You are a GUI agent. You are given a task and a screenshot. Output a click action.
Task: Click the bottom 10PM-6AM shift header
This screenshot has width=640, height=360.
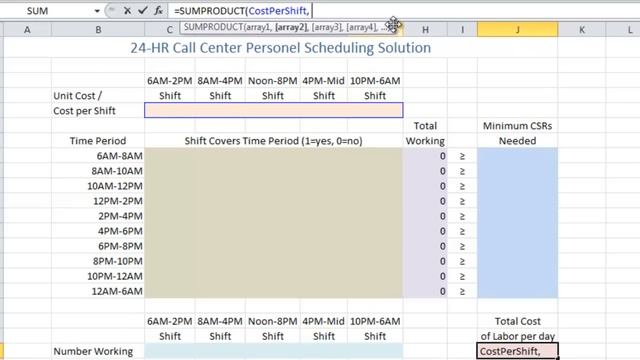(375, 321)
